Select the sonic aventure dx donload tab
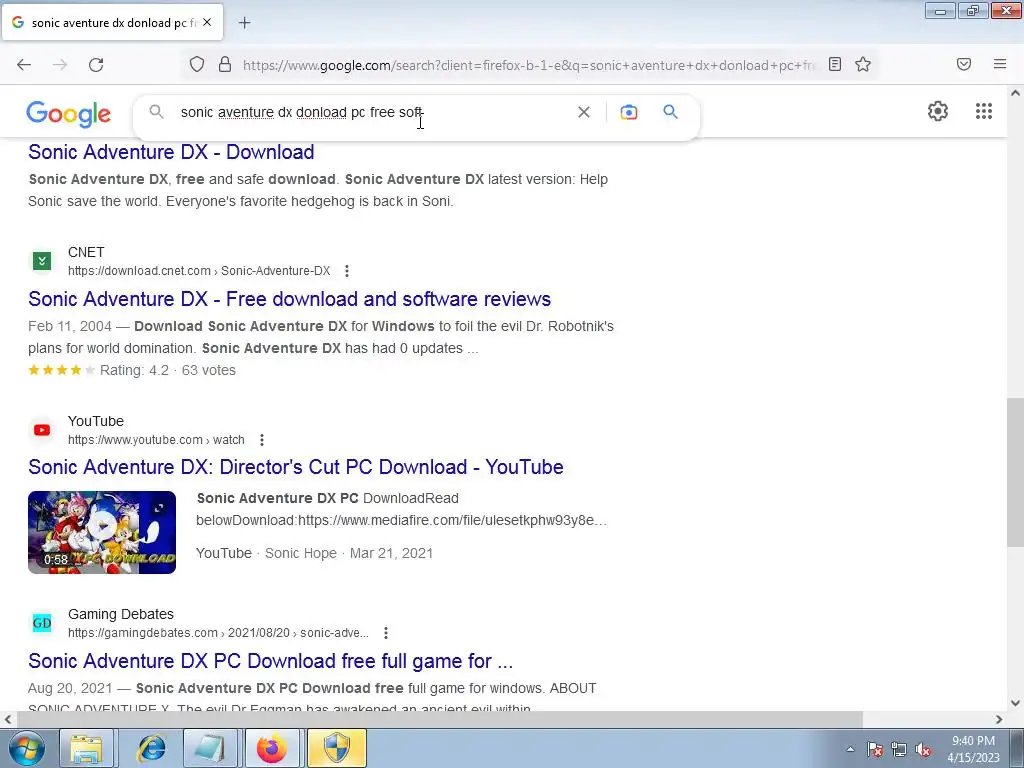The image size is (1024, 768). click(x=112, y=23)
